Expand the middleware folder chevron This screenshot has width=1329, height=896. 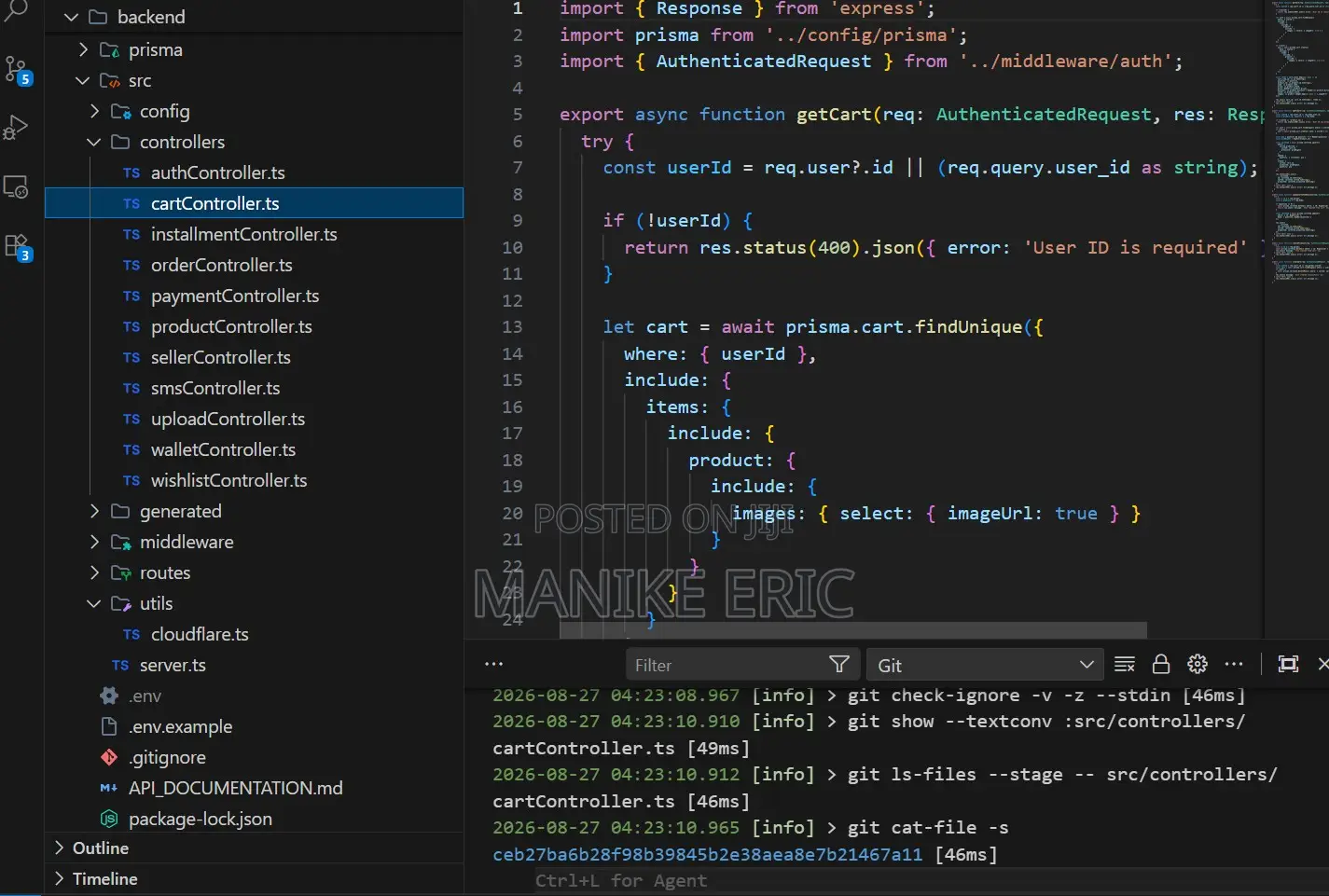click(94, 542)
